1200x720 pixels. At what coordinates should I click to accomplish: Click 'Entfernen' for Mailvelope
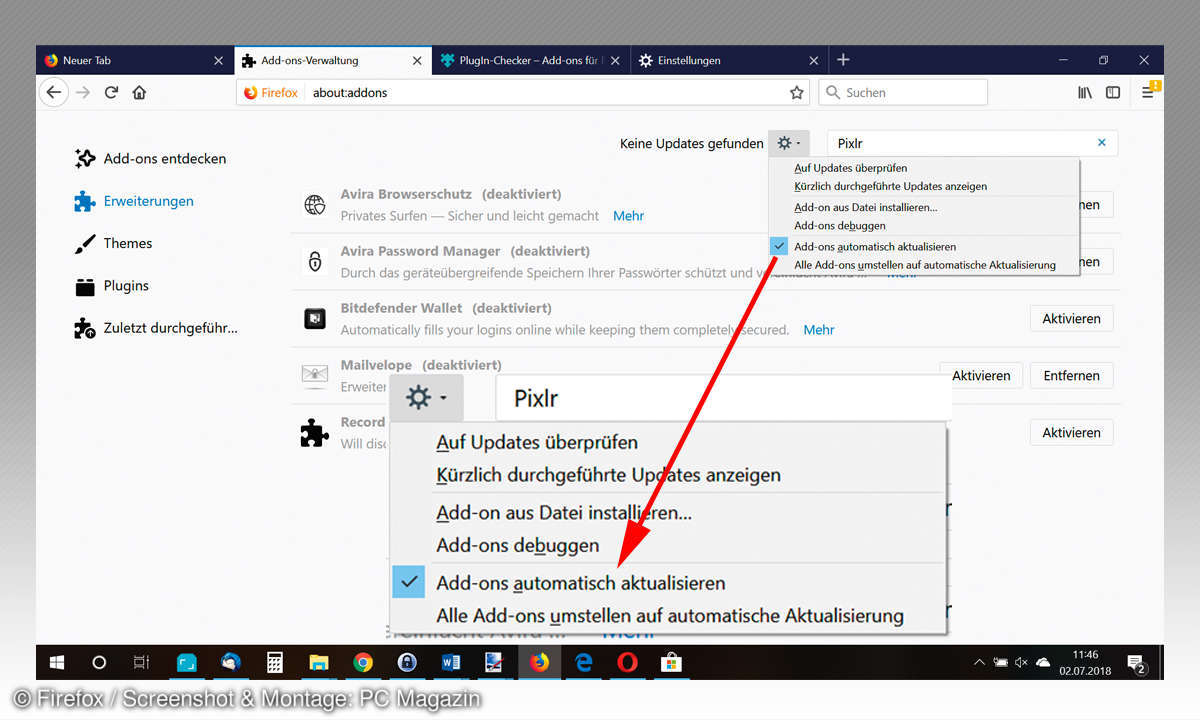pyautogui.click(x=1071, y=376)
